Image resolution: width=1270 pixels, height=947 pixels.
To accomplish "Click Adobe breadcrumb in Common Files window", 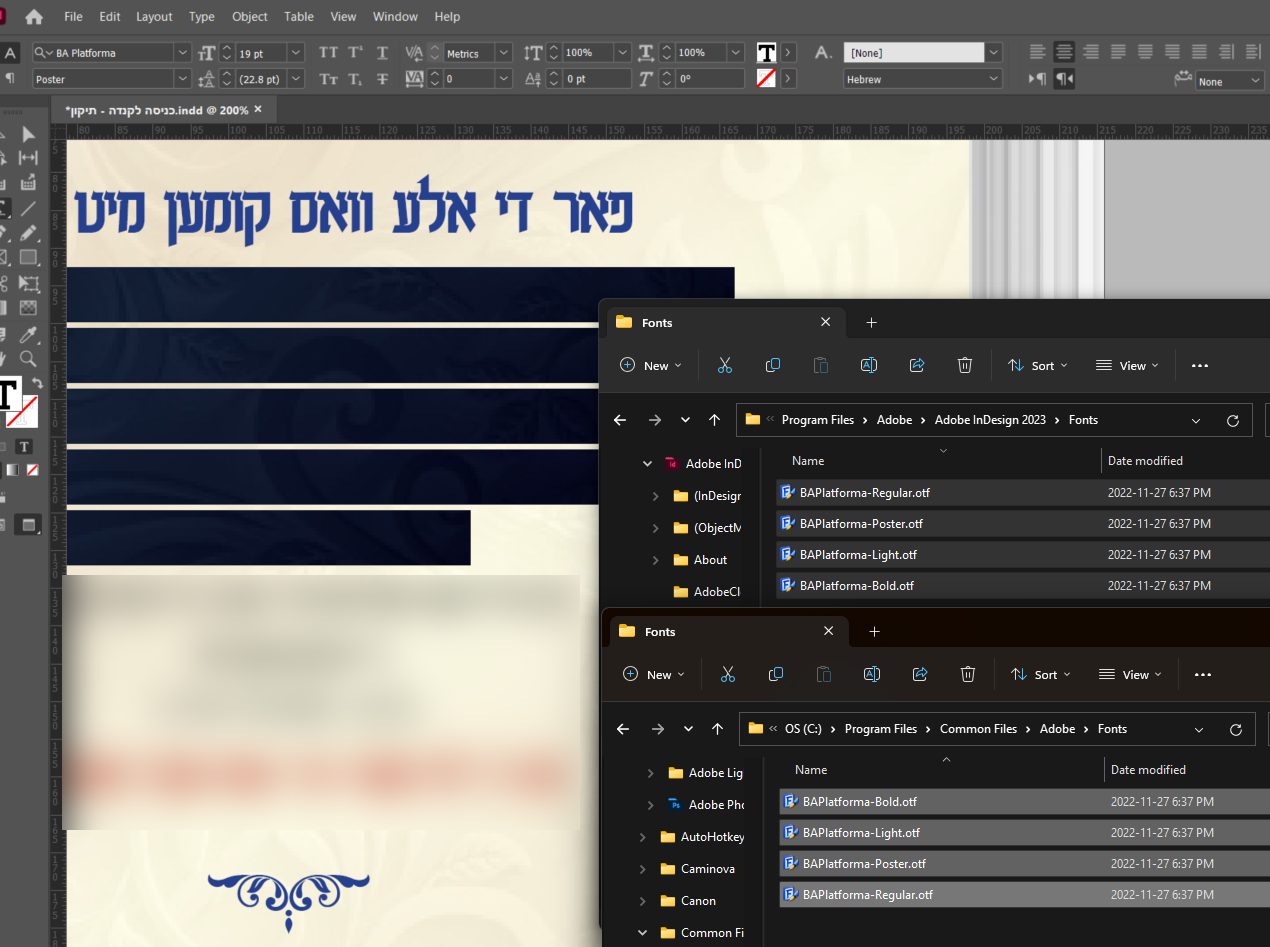I will click(x=1057, y=729).
